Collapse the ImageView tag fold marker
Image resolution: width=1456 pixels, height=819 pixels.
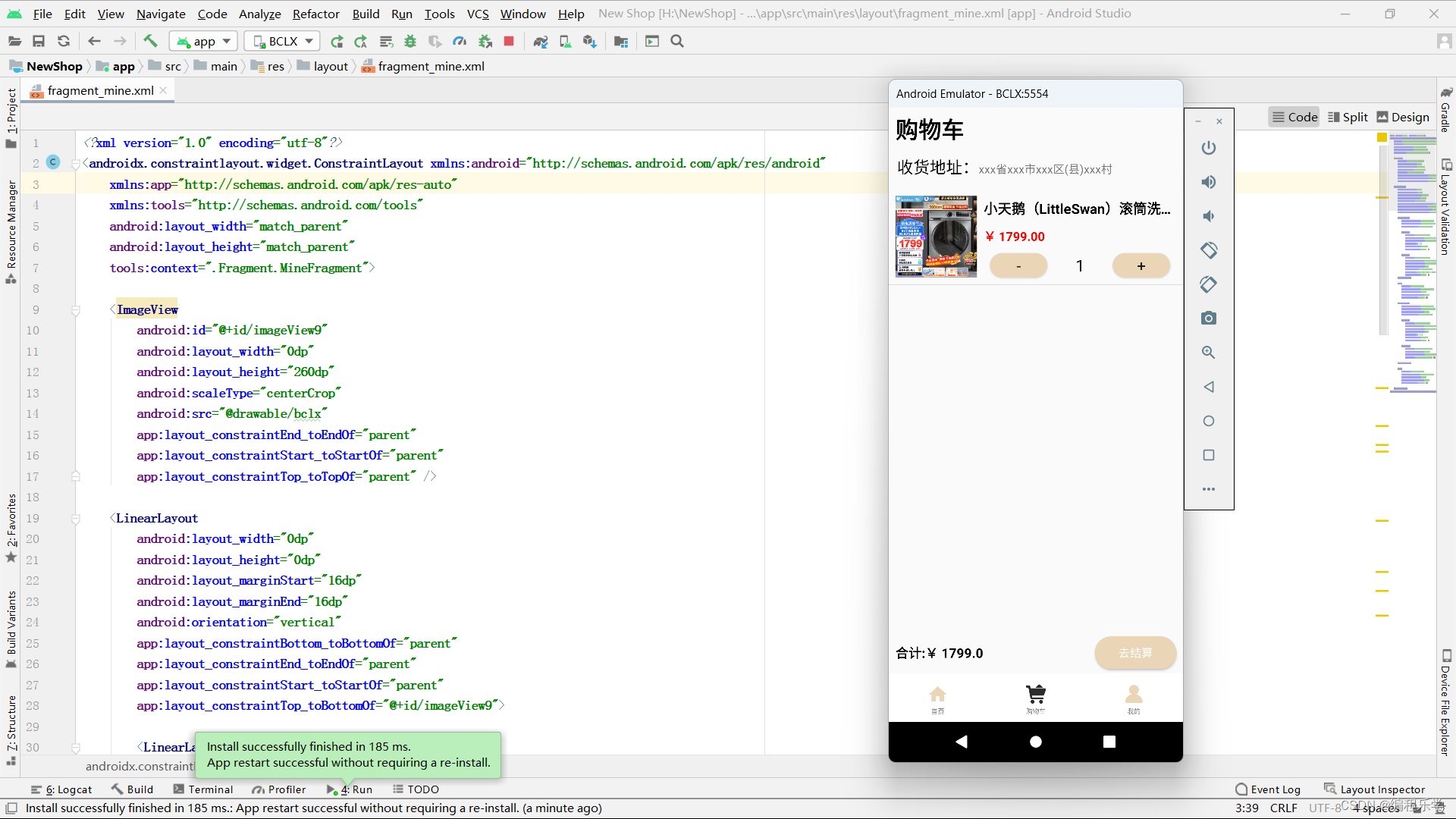(76, 309)
